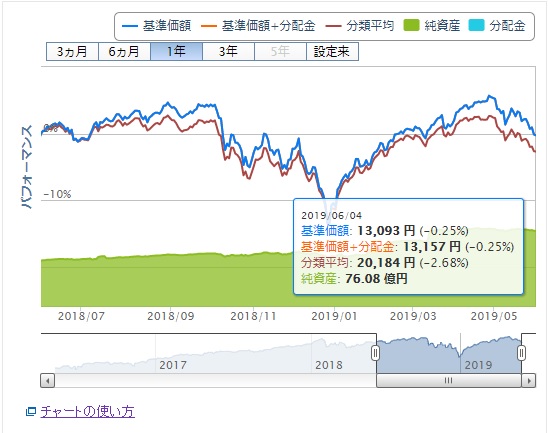Open the チャートの使い方 link

(x=87, y=411)
